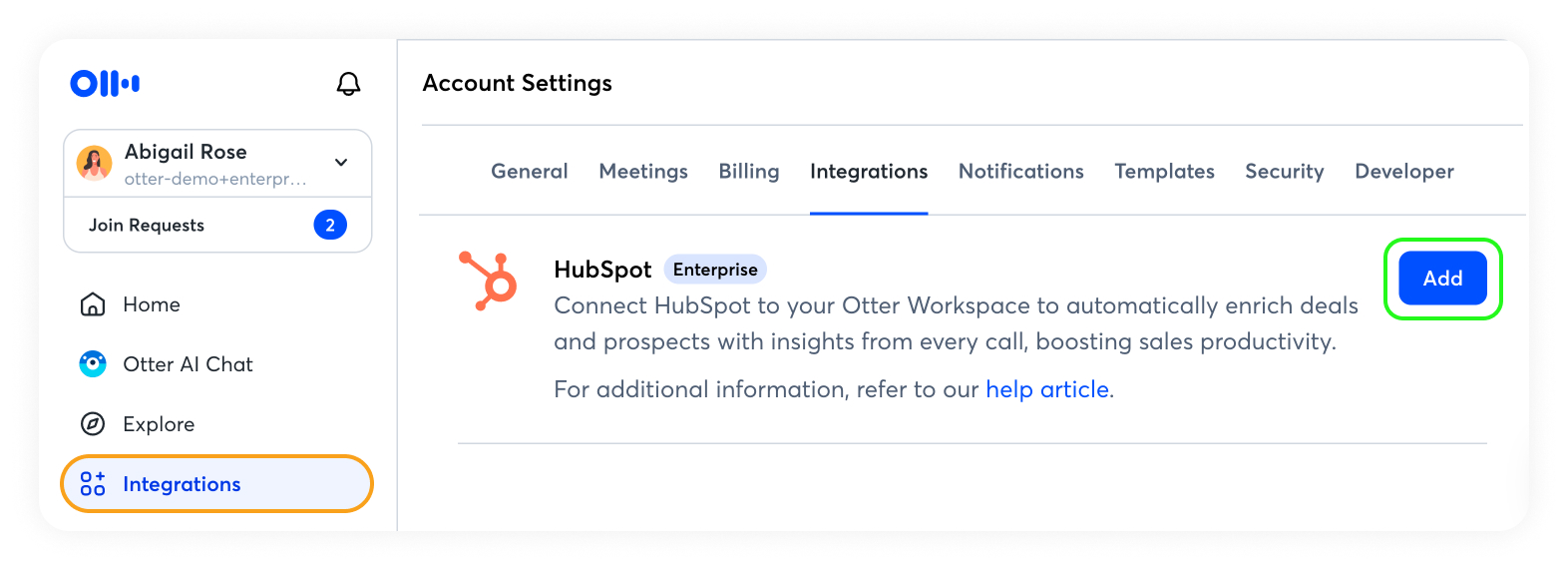1568x570 pixels.
Task: Go to the Templates tab
Action: (1164, 172)
